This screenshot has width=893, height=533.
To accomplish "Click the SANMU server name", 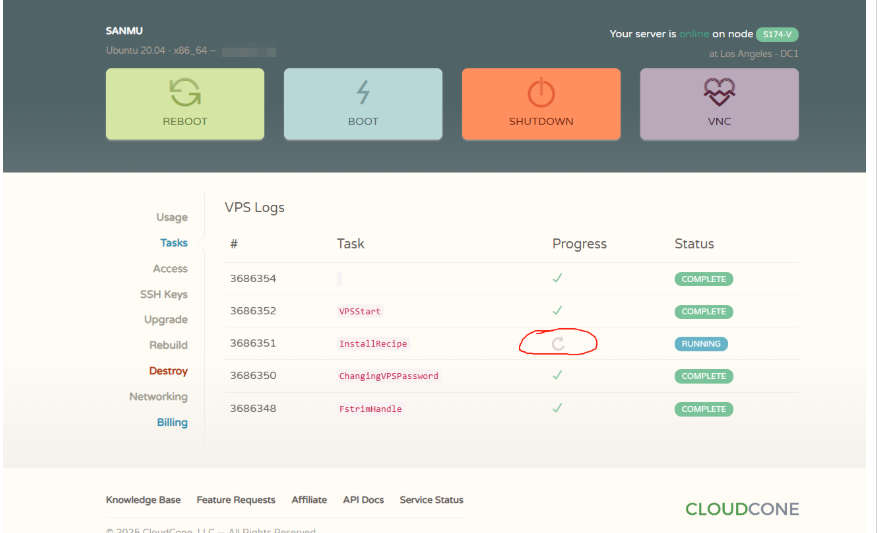I will point(124,31).
